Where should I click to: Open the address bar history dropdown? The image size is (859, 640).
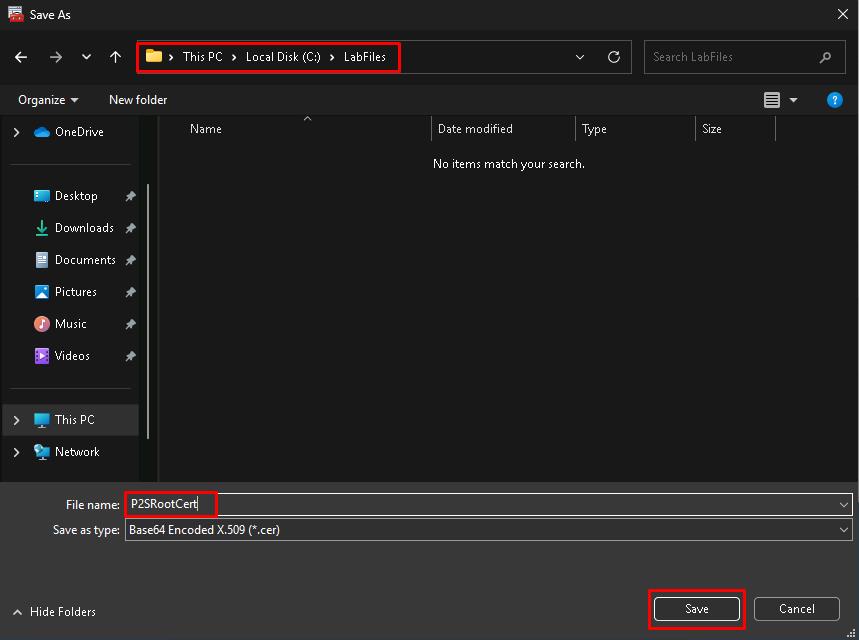pyautogui.click(x=580, y=57)
